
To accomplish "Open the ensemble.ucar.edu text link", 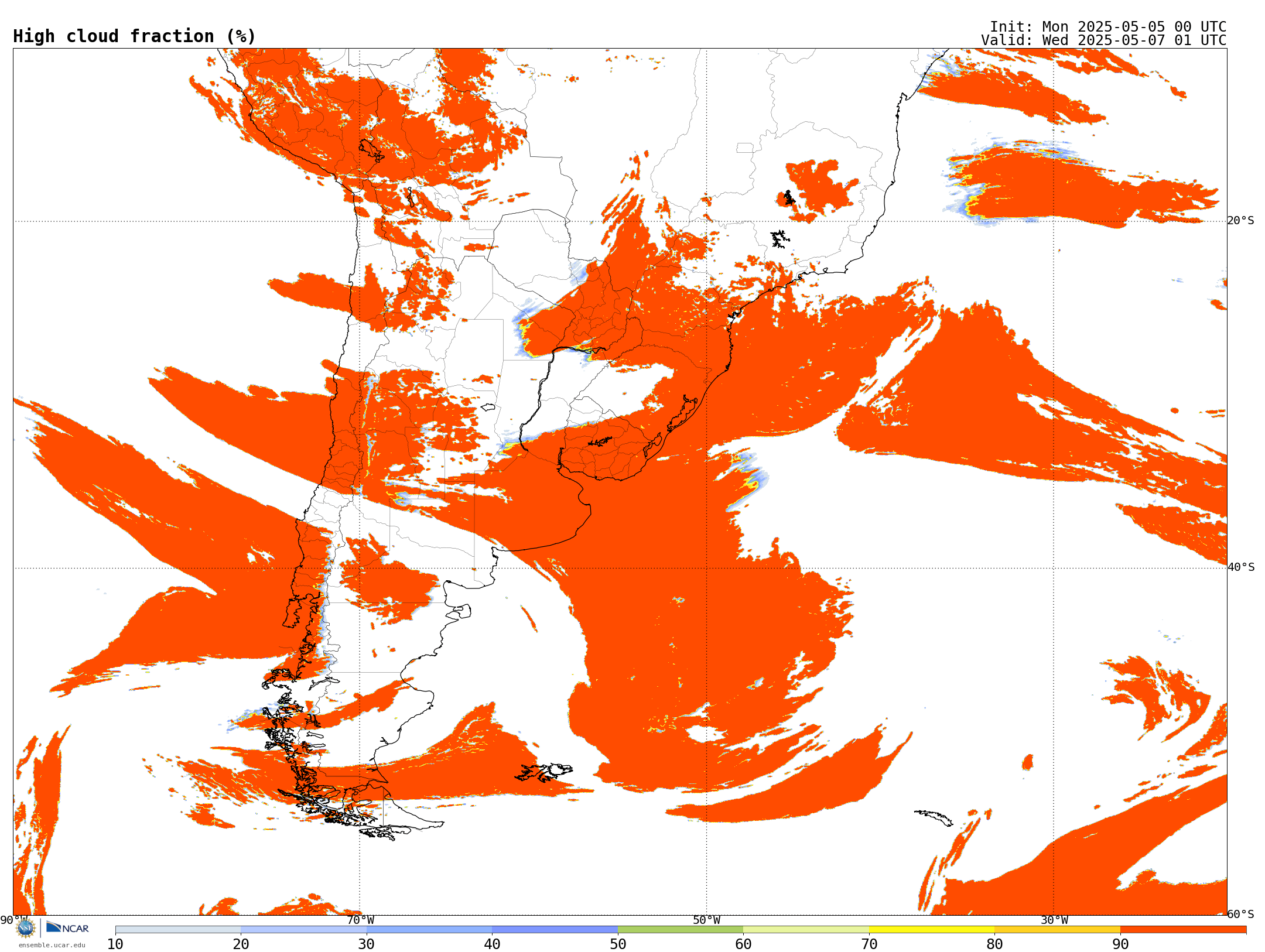I will click(52, 945).
